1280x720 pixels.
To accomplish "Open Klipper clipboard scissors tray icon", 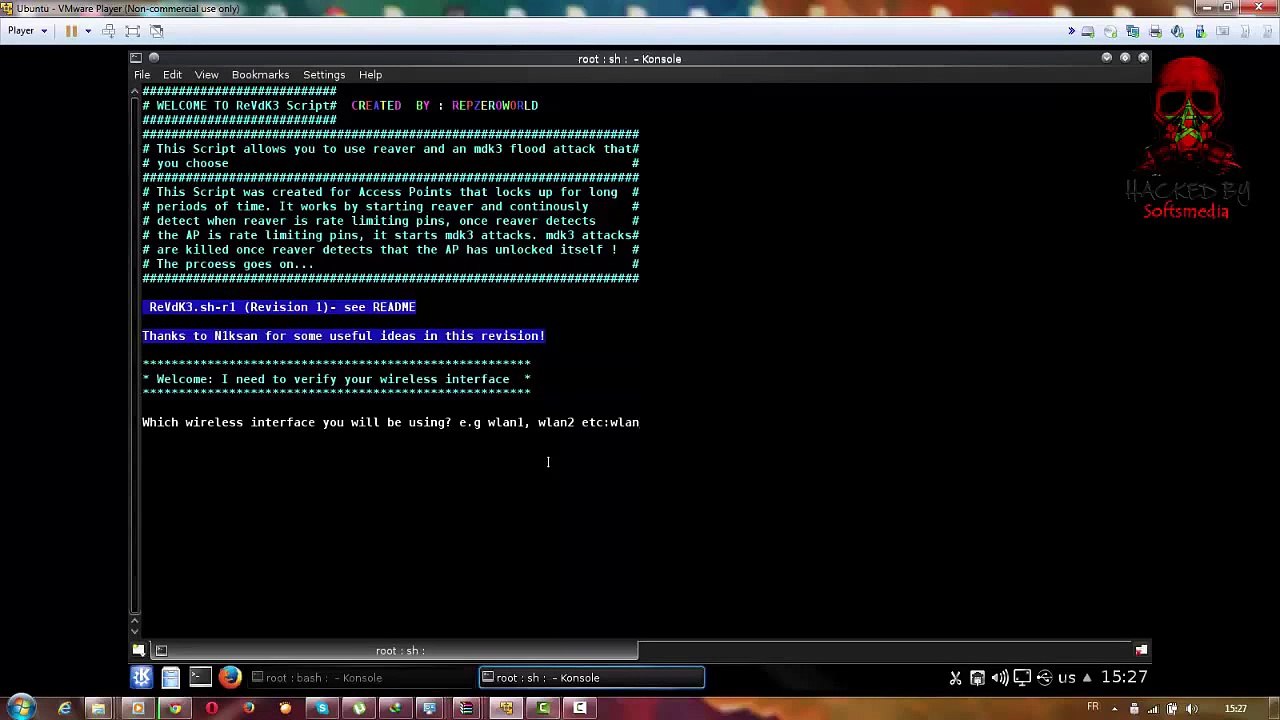I will coord(955,678).
